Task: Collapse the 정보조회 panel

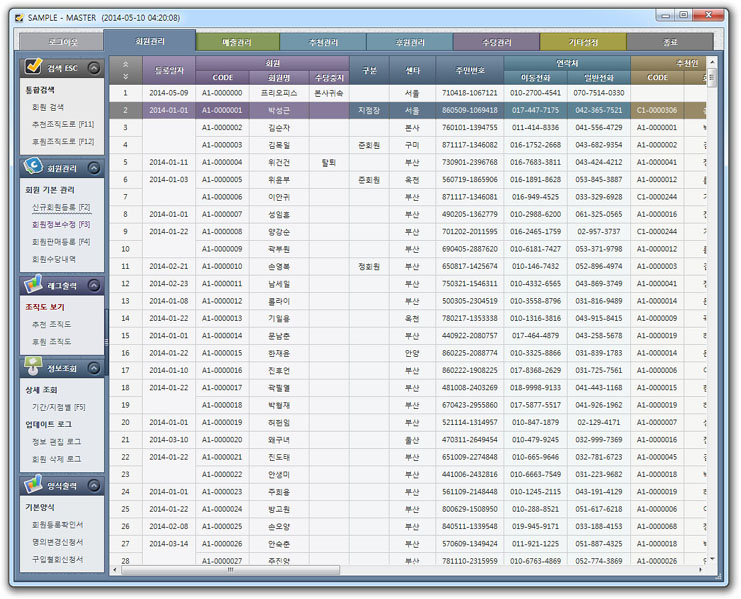Action: click(x=94, y=368)
